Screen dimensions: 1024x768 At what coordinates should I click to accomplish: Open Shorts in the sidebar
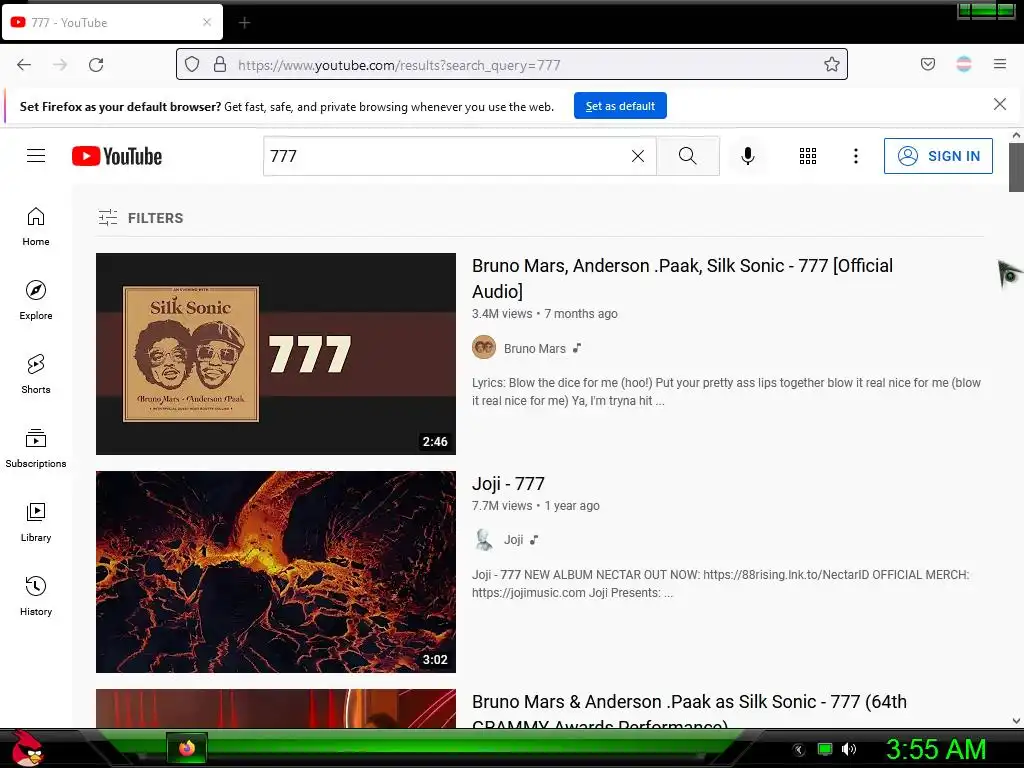coord(36,374)
